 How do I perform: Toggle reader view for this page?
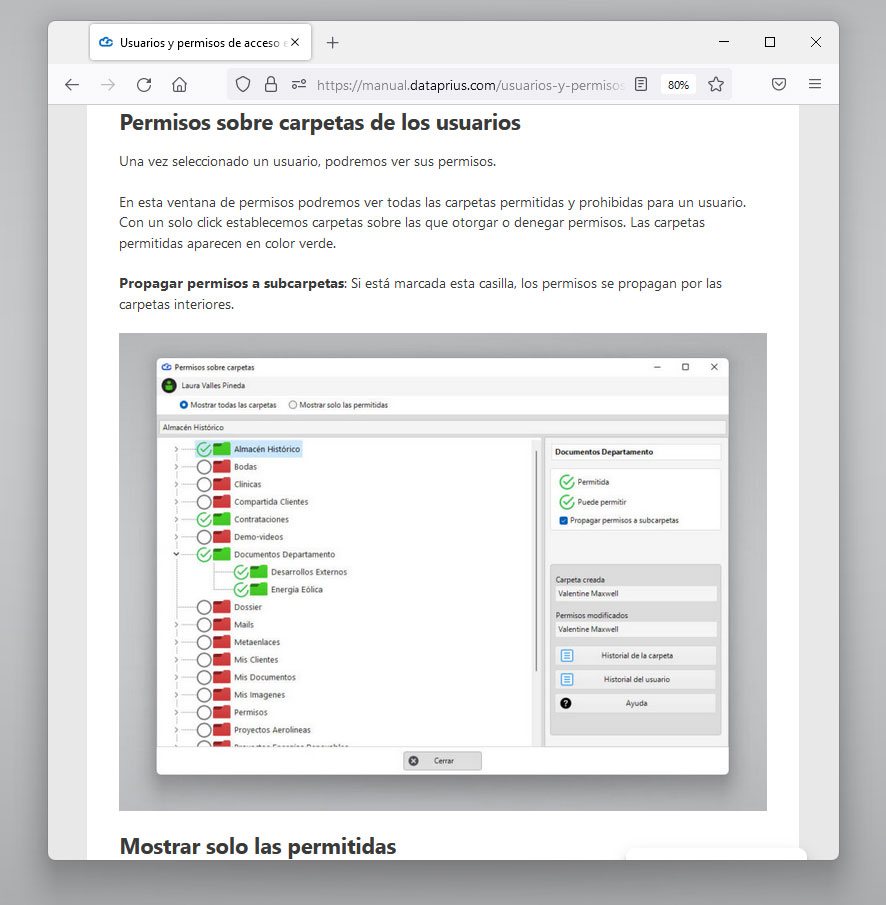click(641, 84)
